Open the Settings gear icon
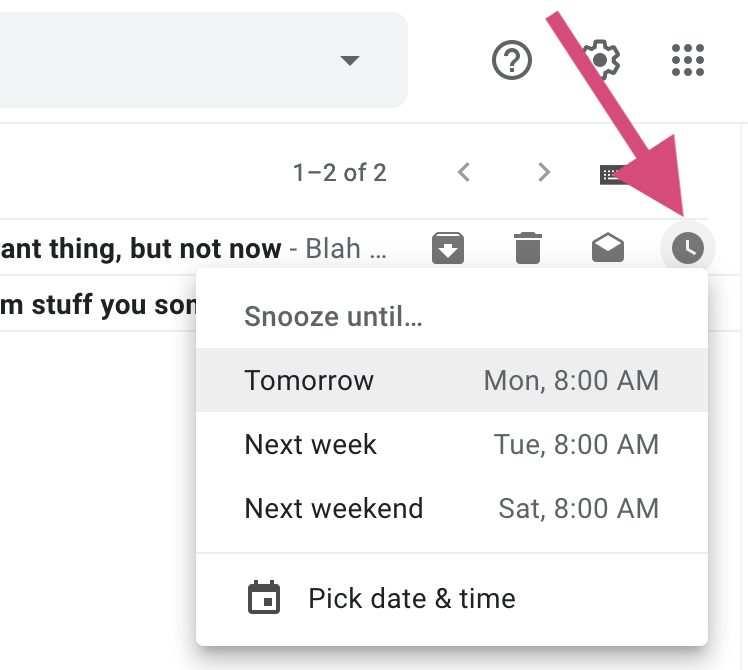 click(600, 60)
